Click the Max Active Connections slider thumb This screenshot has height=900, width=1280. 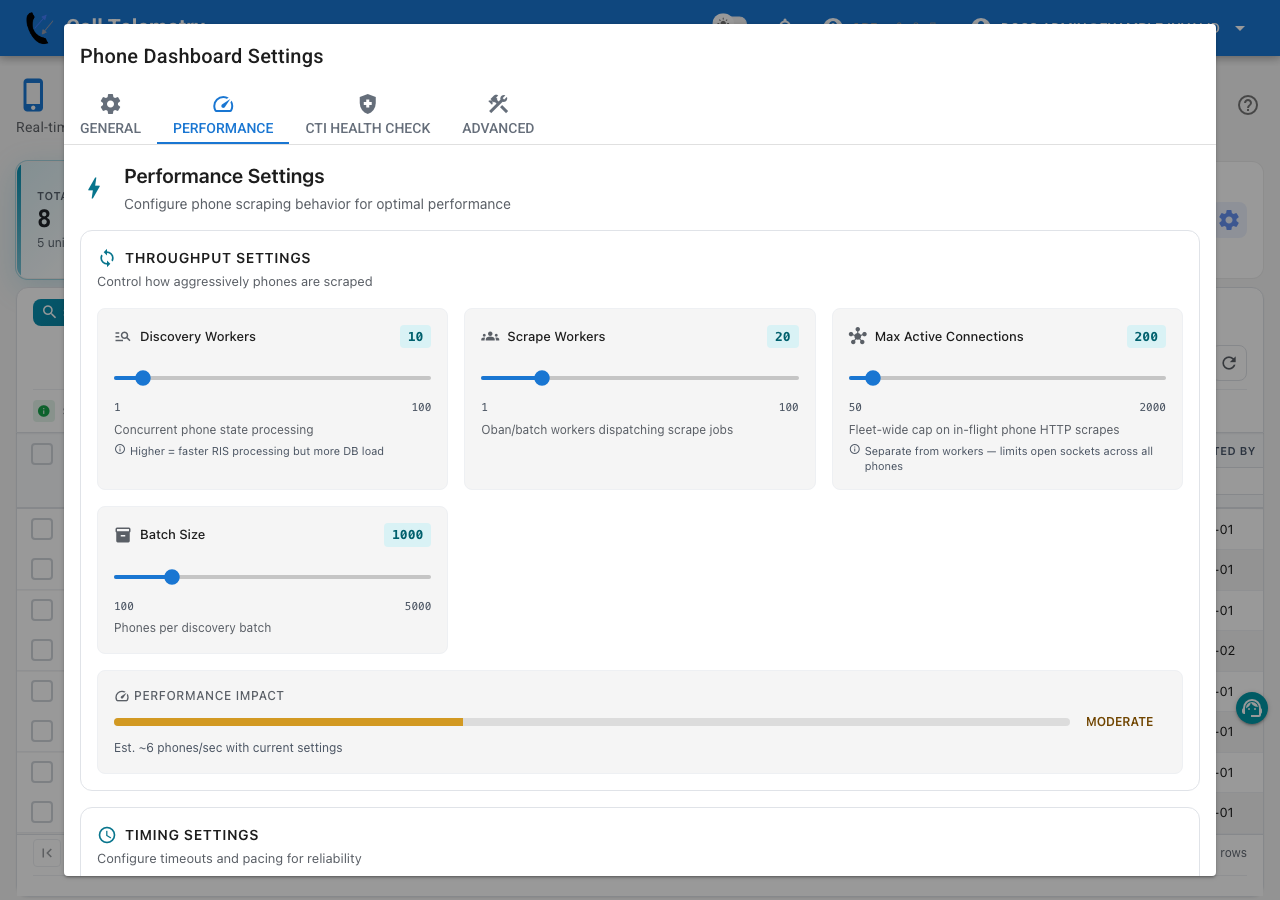tap(873, 378)
